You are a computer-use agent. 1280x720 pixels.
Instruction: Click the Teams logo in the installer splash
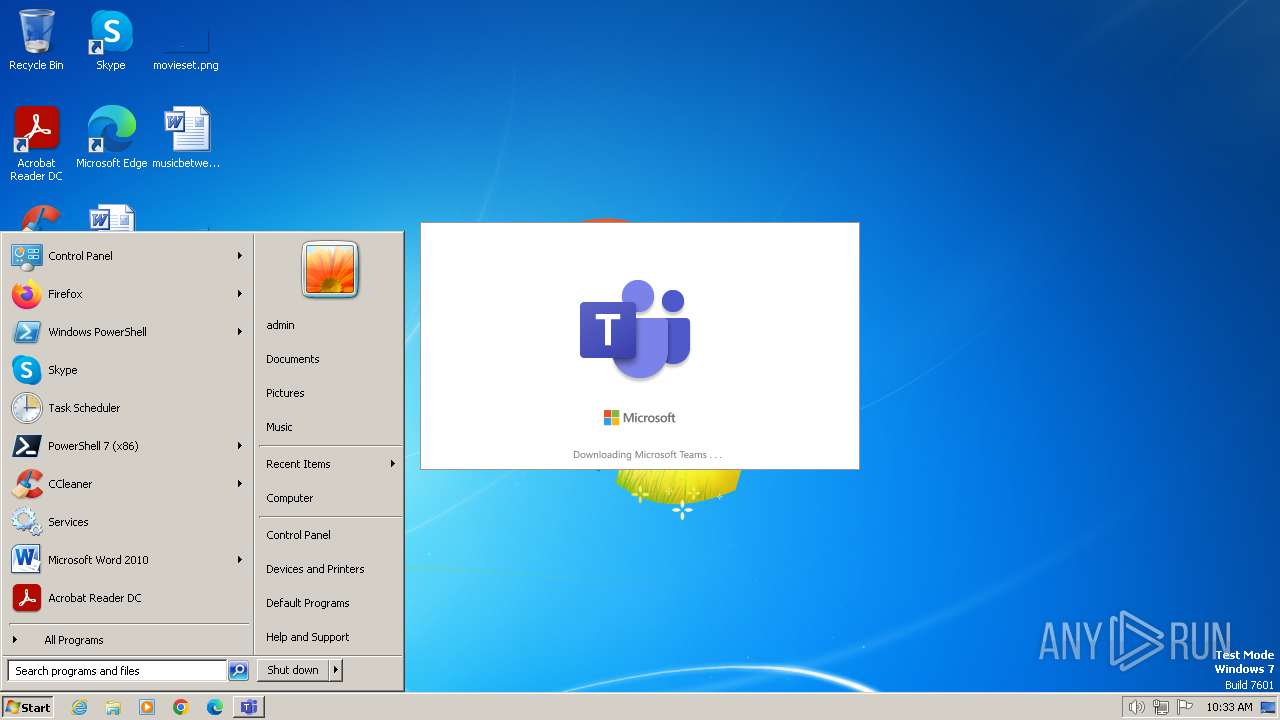[635, 330]
